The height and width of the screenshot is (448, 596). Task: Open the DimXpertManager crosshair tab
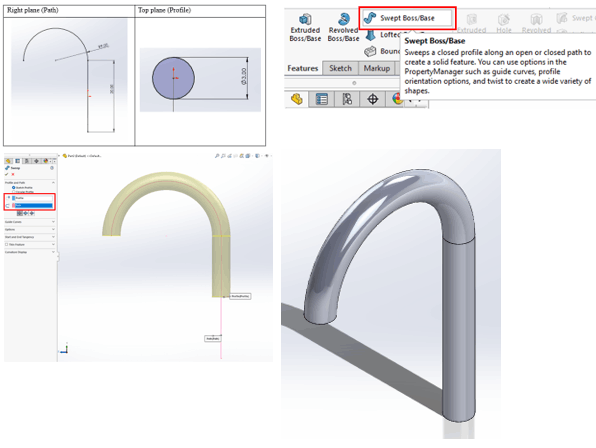click(x=372, y=100)
